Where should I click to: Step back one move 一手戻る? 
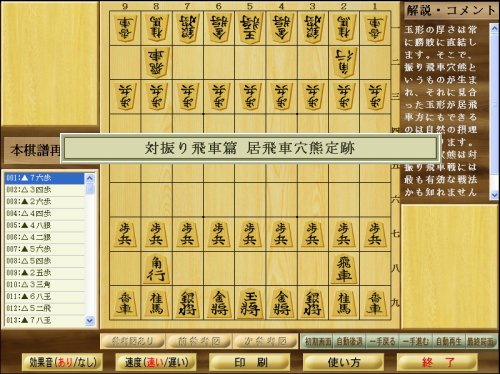(382, 342)
